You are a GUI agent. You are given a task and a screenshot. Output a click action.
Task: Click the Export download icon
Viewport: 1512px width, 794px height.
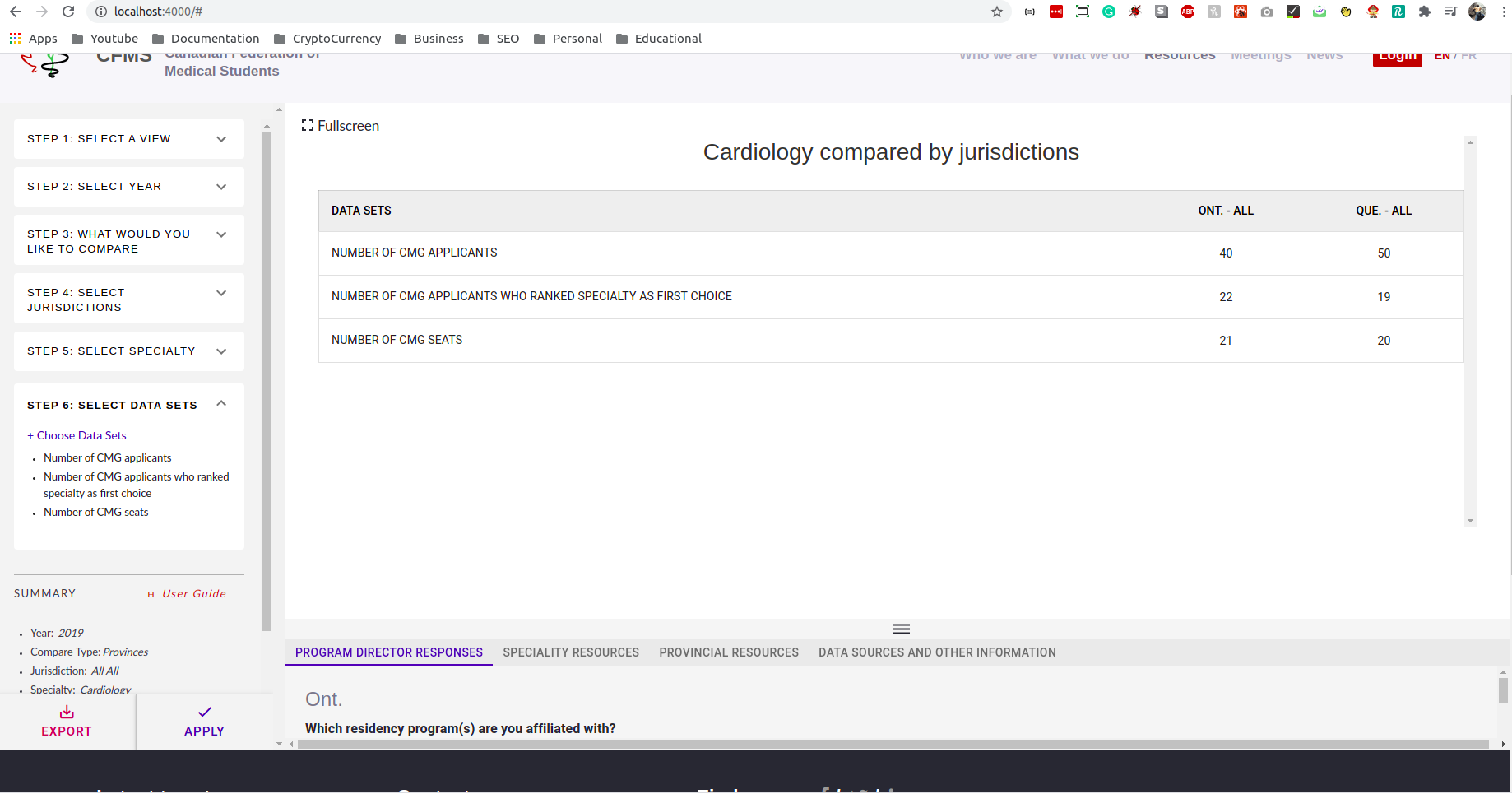(x=66, y=713)
